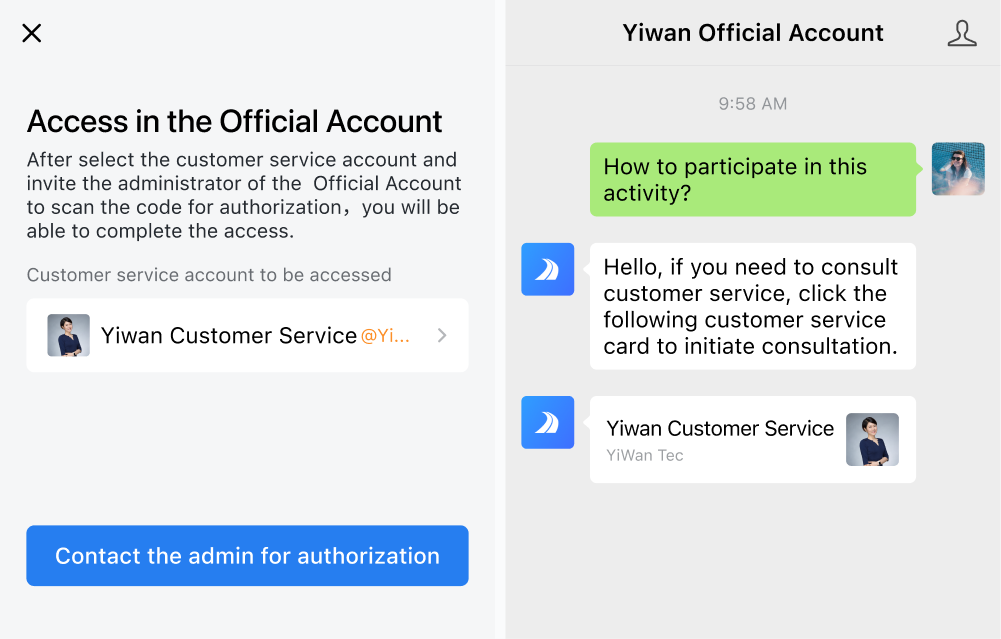Click the authorization instructions paragraph

[244, 195]
